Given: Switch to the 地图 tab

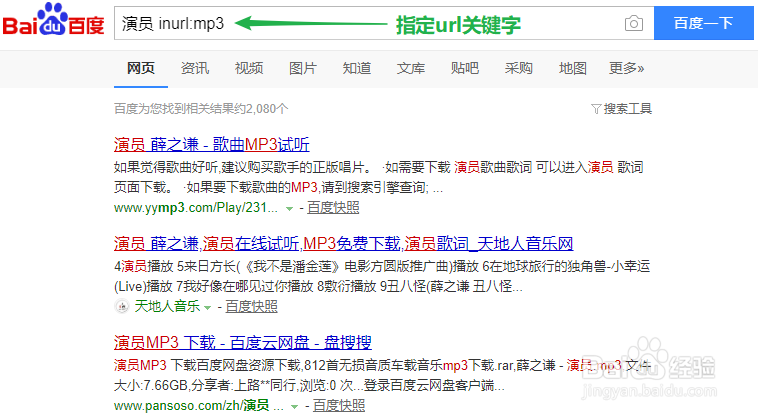Looking at the screenshot, I should click(573, 69).
